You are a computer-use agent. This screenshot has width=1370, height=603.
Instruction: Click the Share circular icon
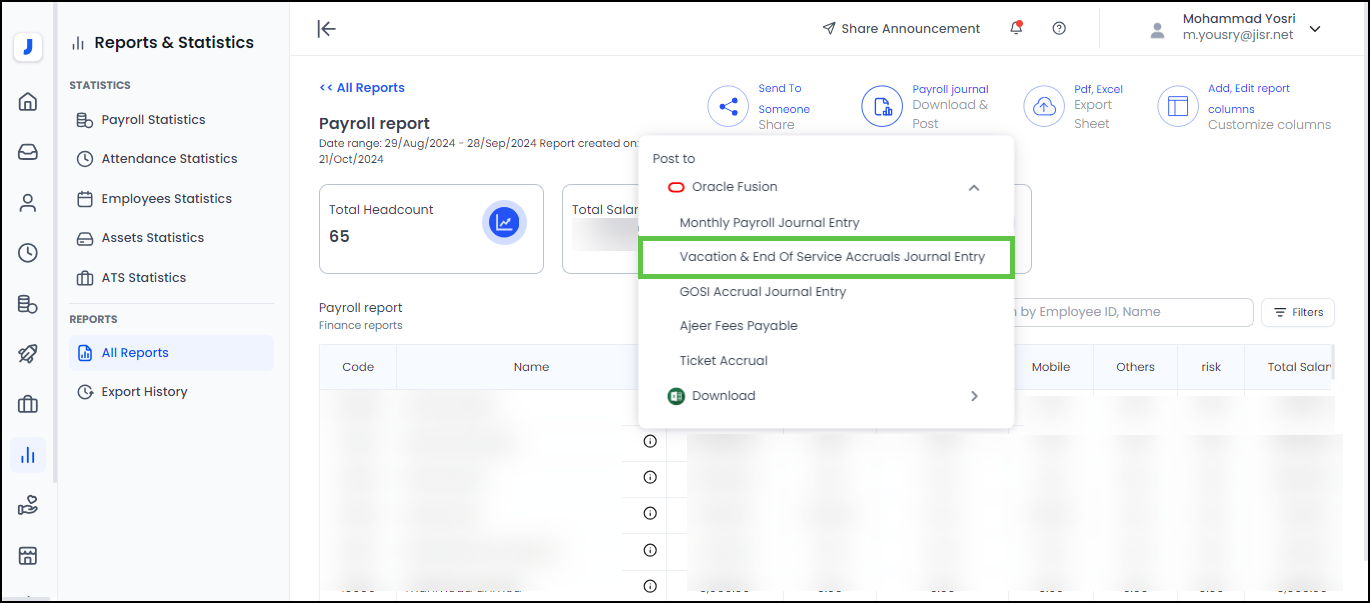728,106
